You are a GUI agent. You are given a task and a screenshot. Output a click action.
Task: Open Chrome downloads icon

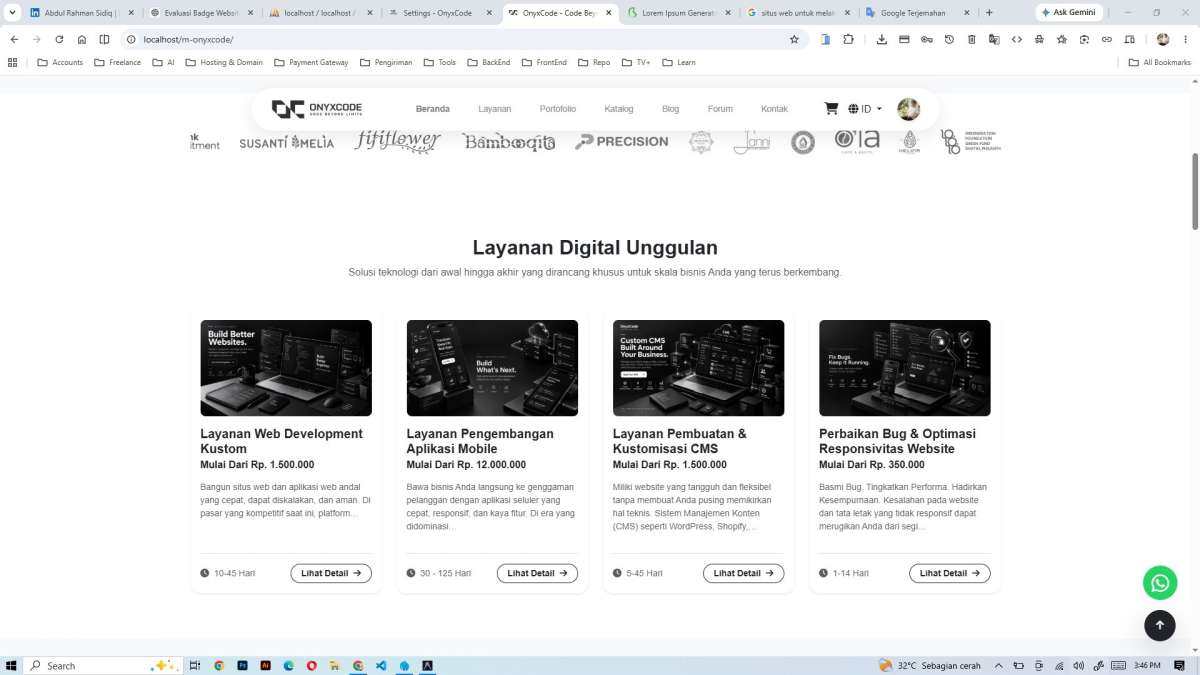[x=881, y=39]
